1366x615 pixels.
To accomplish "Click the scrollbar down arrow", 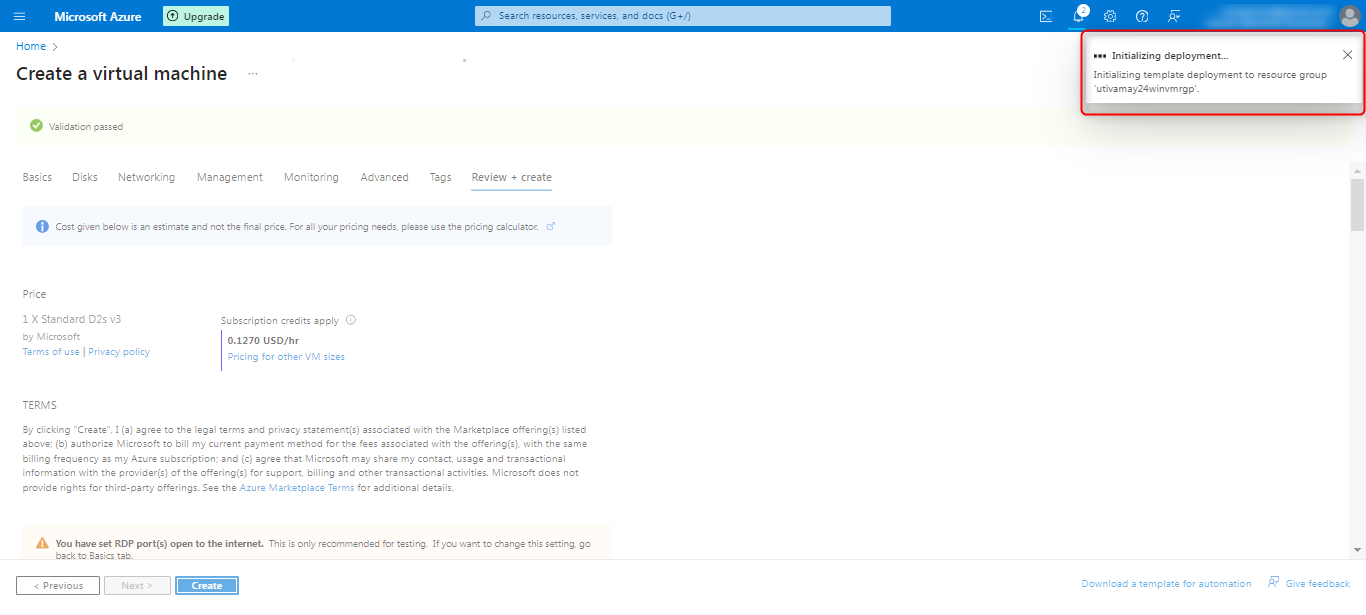I will (x=1357, y=549).
